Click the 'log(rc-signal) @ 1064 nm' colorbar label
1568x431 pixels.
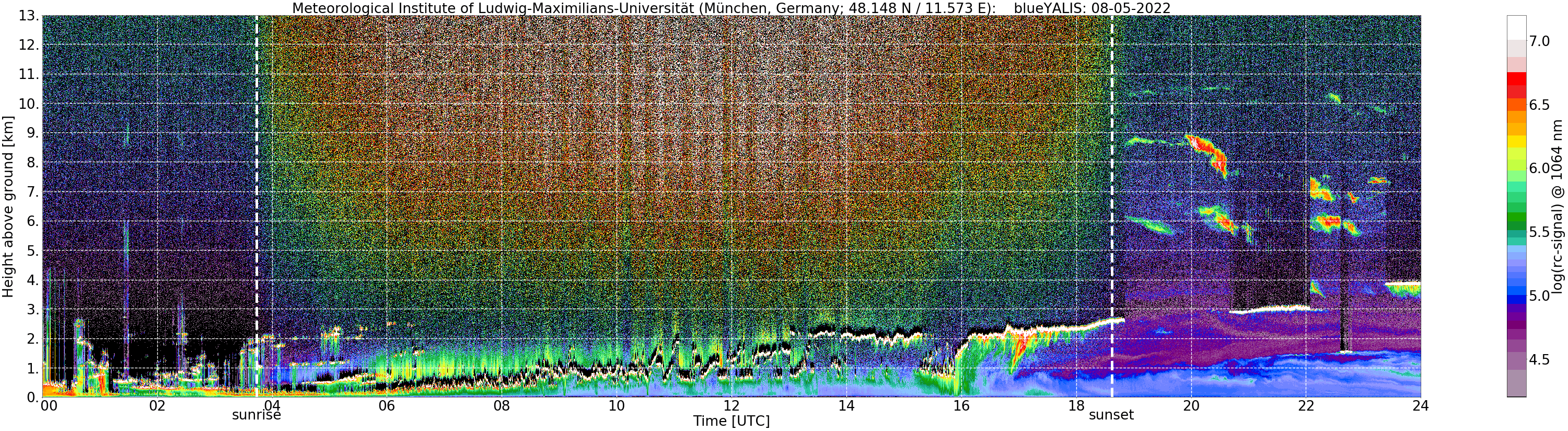(x=1558, y=206)
